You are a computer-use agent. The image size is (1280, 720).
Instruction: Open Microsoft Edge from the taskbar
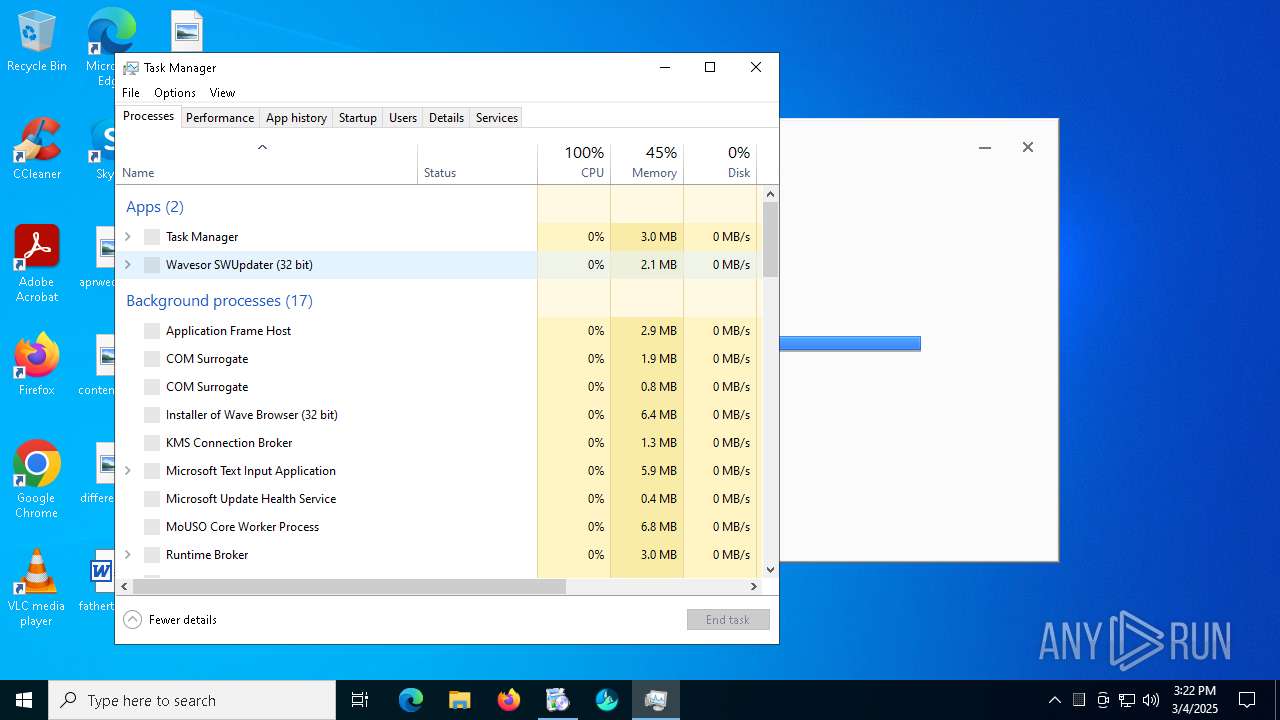tap(411, 700)
